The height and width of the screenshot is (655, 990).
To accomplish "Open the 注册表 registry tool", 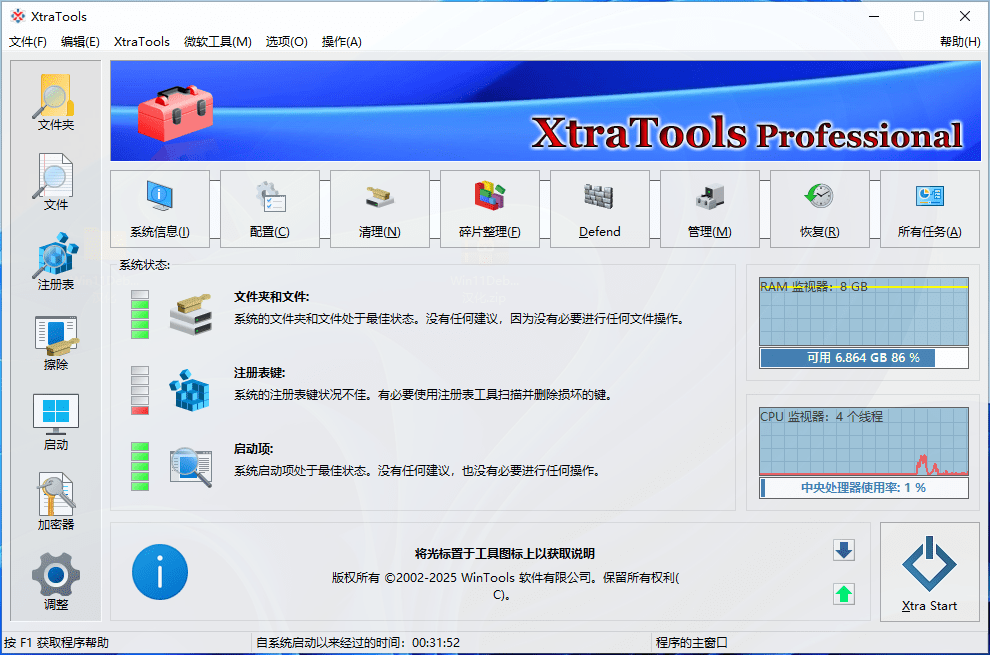I will click(x=55, y=262).
